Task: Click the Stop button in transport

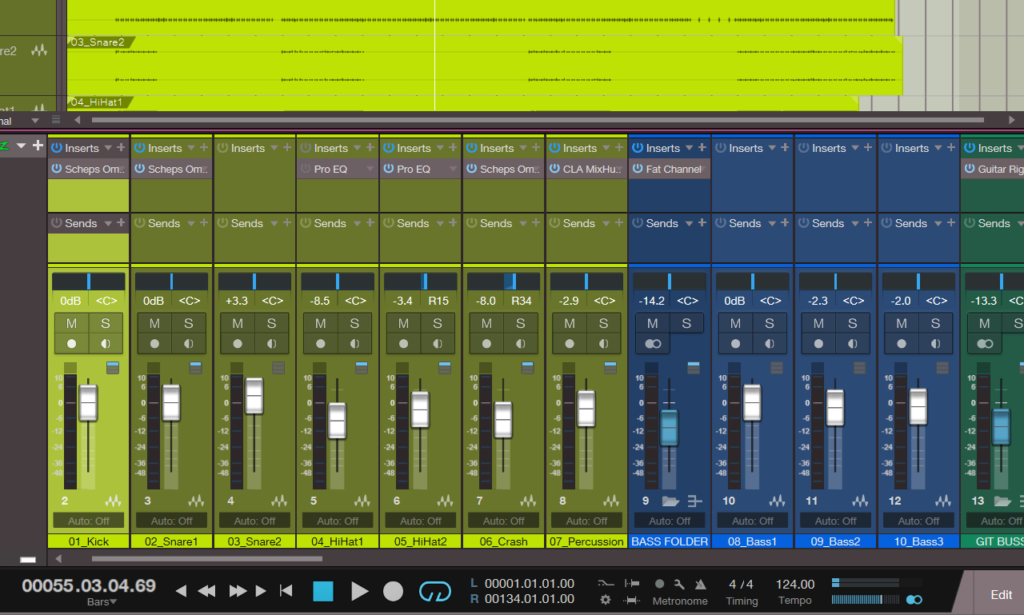Action: (323, 591)
